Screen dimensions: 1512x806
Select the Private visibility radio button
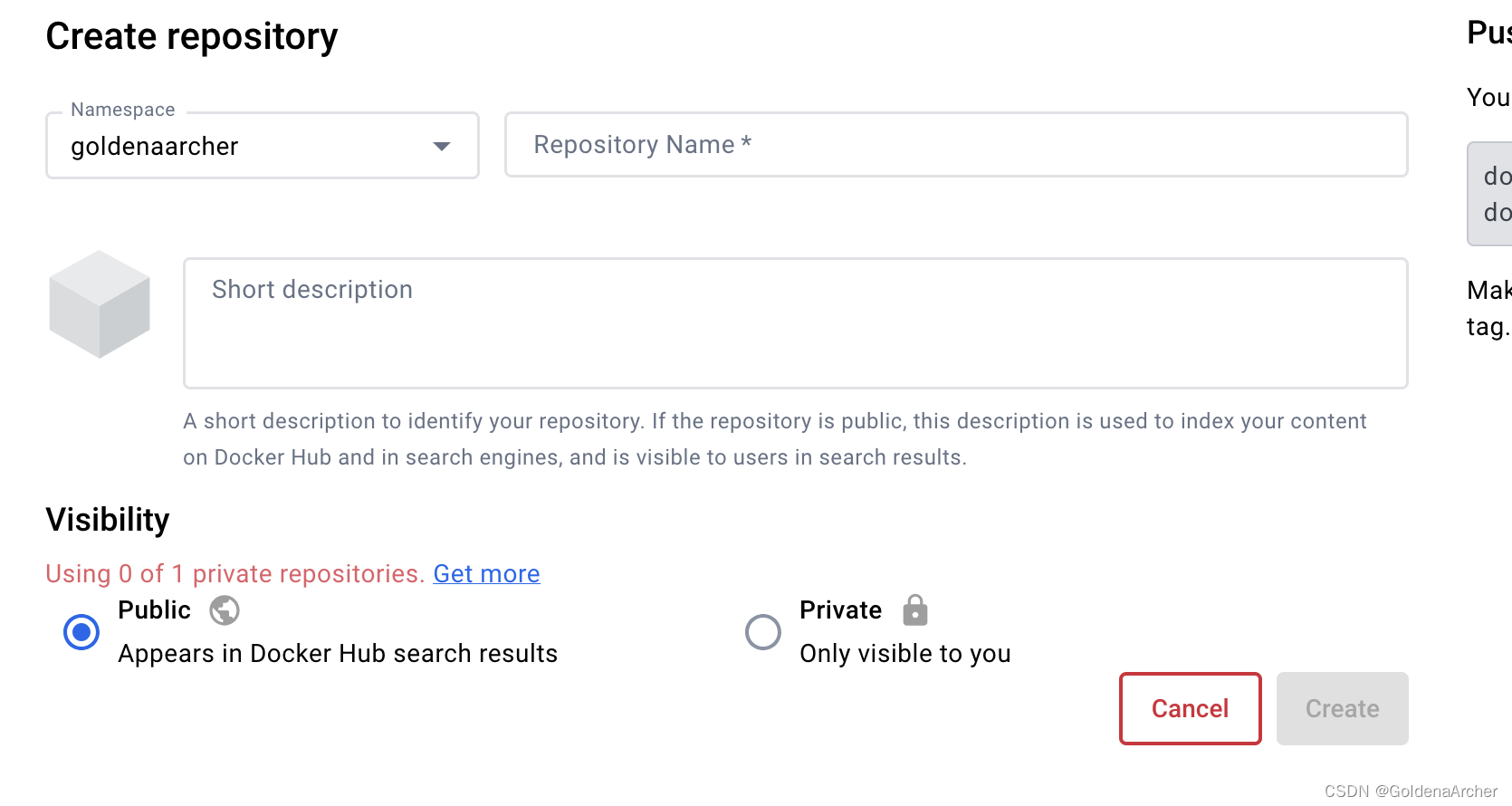(763, 631)
